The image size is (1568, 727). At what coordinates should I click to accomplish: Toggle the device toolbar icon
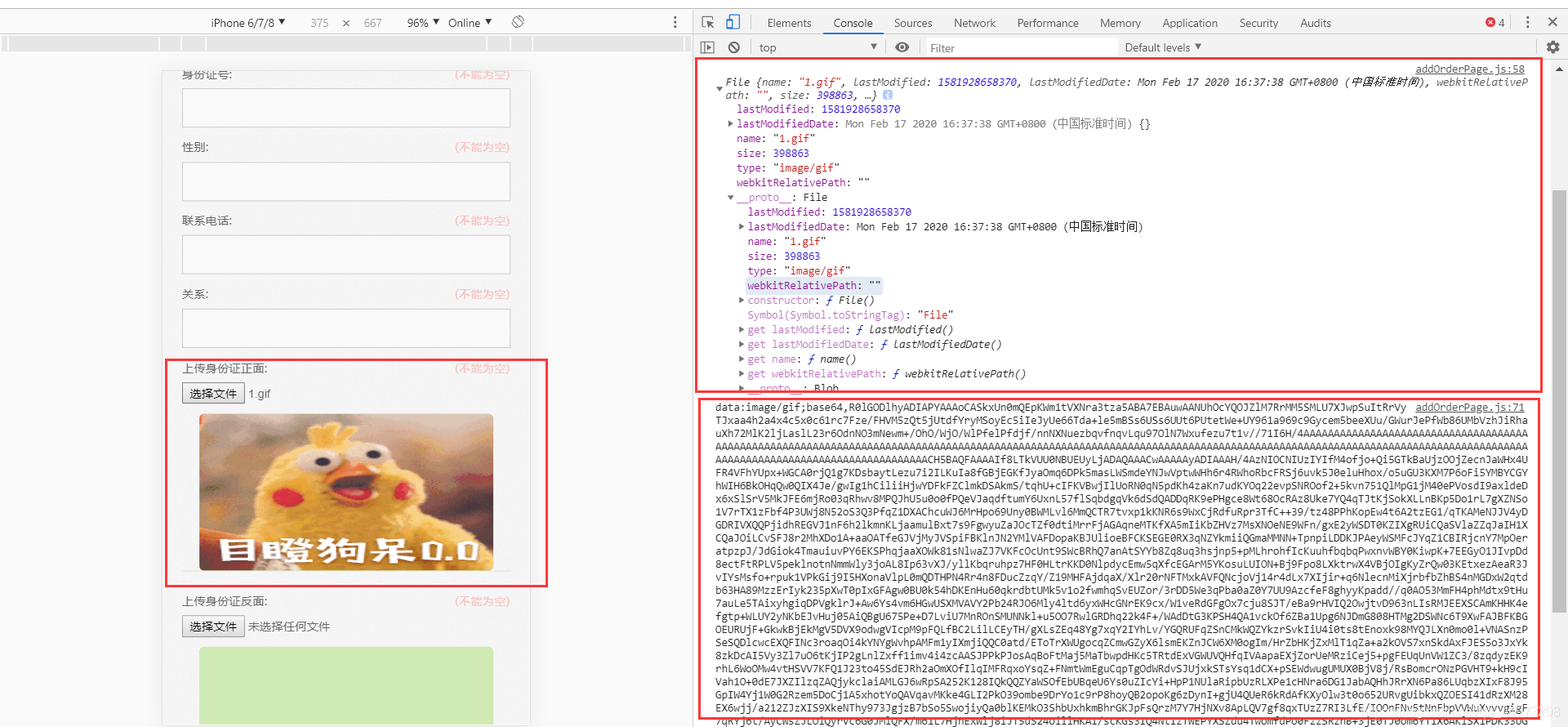point(733,22)
